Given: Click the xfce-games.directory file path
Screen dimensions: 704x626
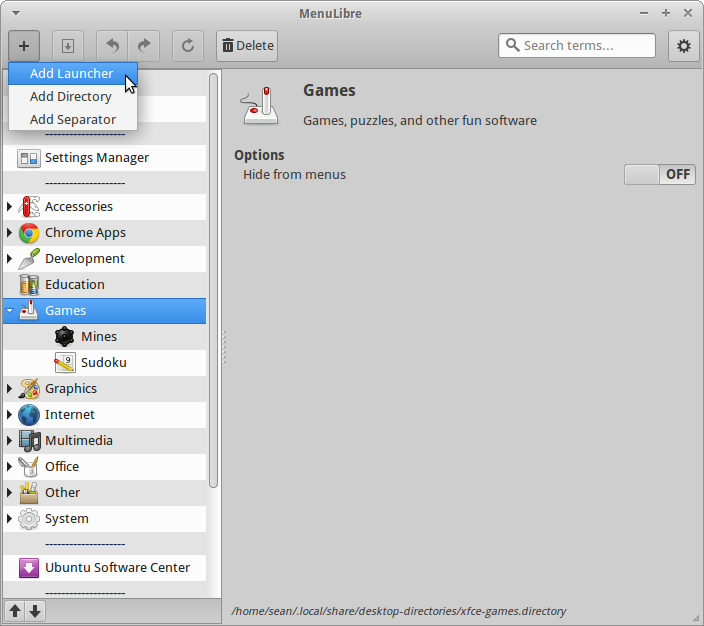Looking at the screenshot, I should click(398, 611).
